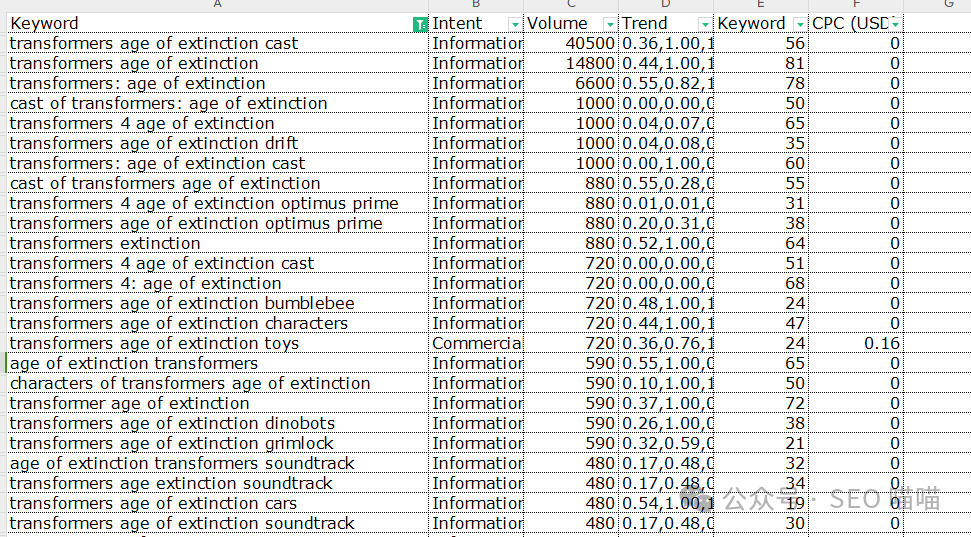Viewport: 971px width, 537px height.
Task: Select Informational intent cell in drift row
Action: [x=476, y=142]
